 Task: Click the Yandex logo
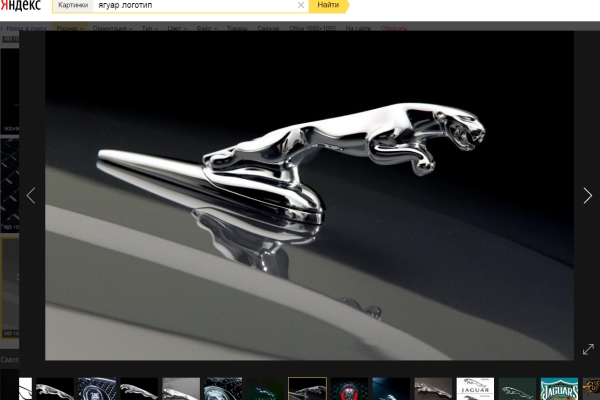pyautogui.click(x=21, y=5)
